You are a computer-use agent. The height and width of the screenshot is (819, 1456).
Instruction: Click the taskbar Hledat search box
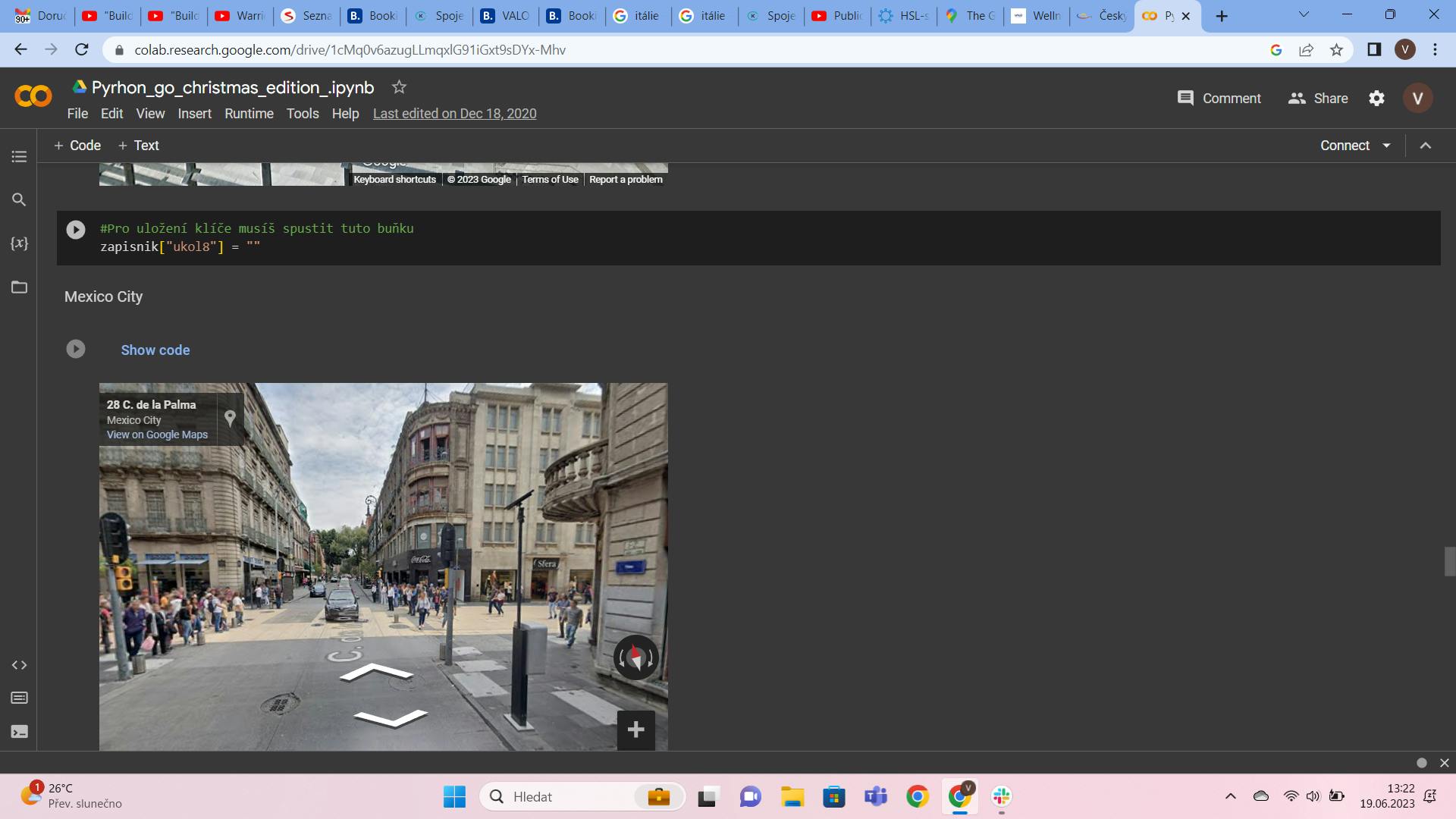(x=582, y=796)
